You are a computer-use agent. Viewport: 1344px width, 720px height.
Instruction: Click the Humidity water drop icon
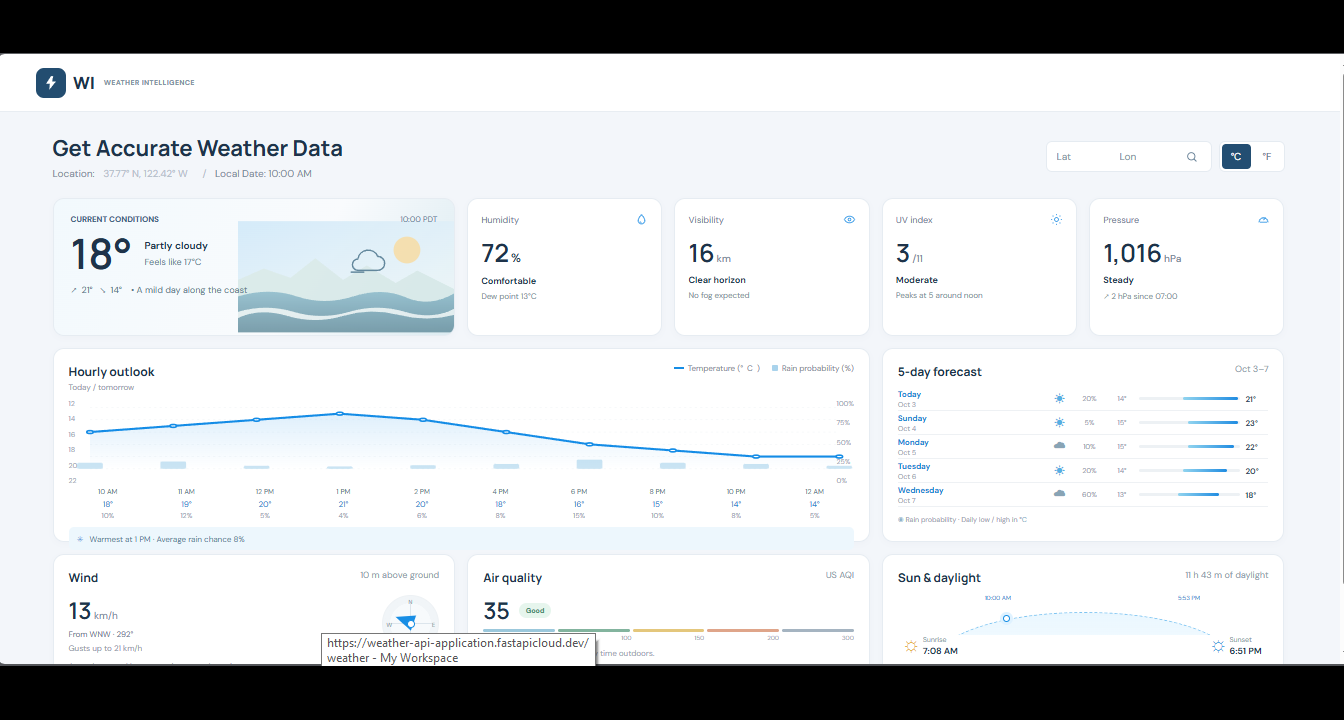coord(642,220)
